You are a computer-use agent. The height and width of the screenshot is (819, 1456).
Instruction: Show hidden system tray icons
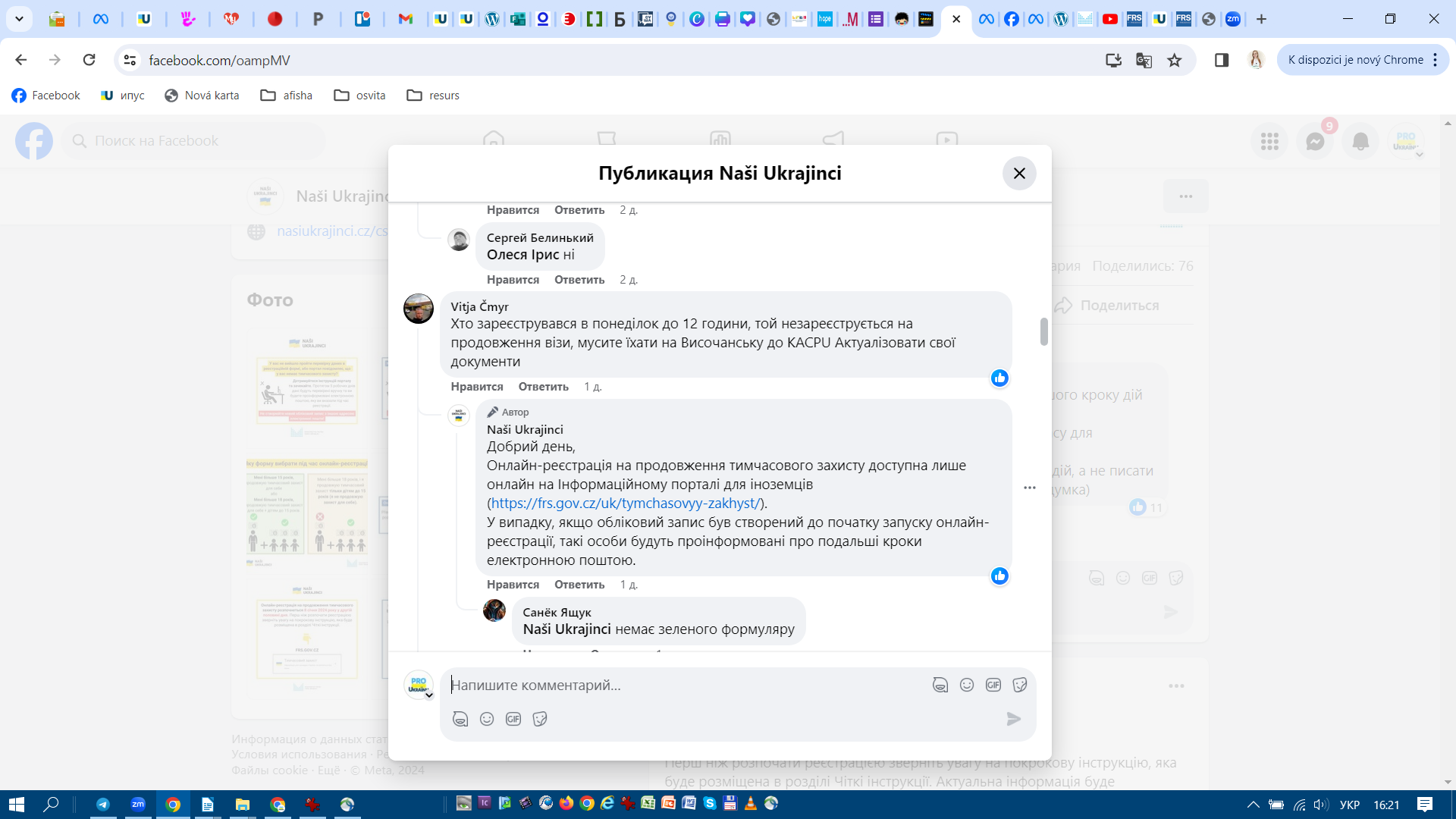(1253, 805)
